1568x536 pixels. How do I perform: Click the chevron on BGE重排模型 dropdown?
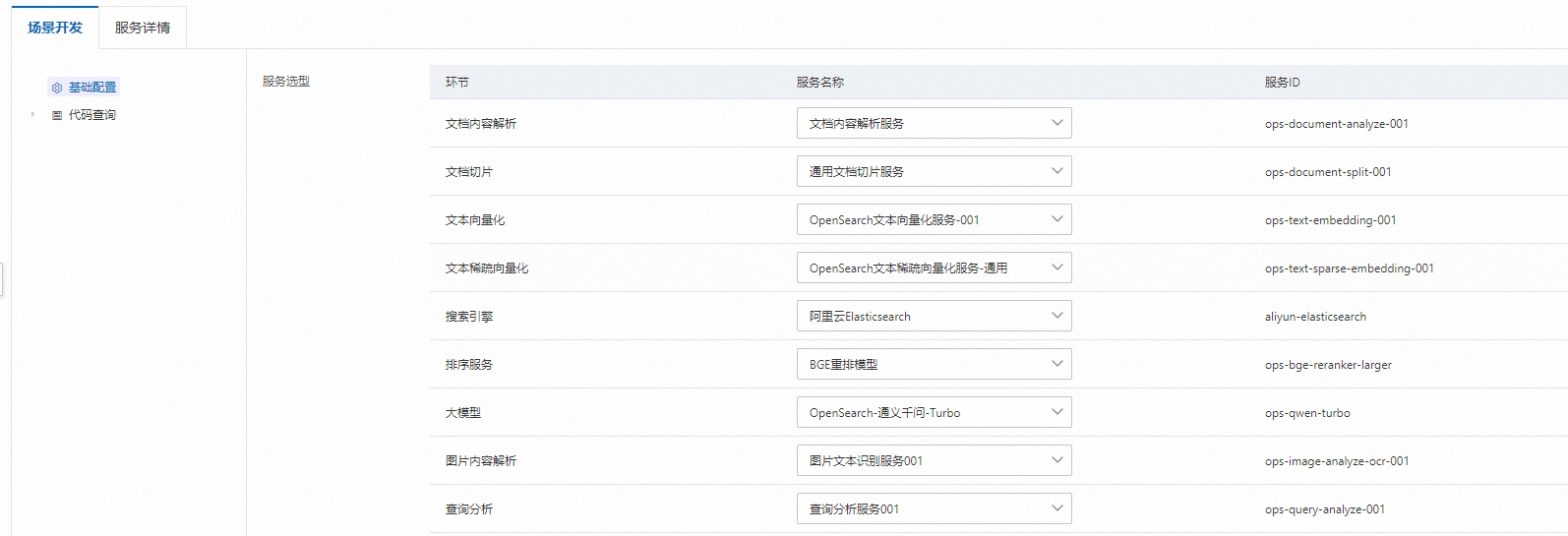[x=1057, y=364]
